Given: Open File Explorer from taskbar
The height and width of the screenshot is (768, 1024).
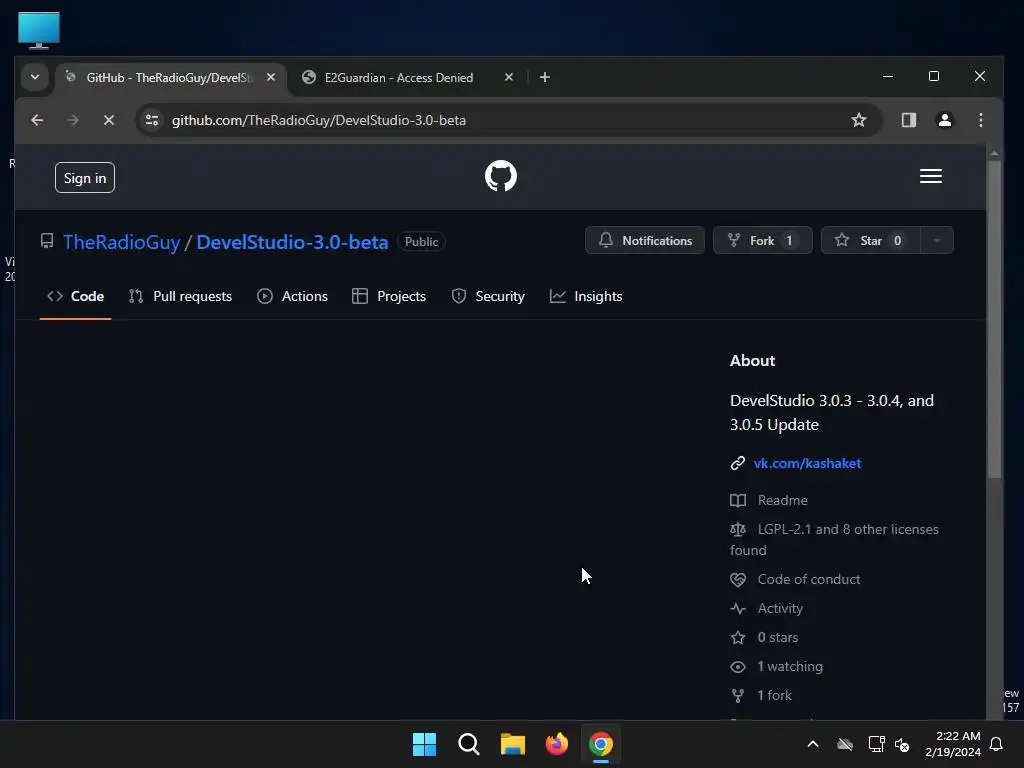Looking at the screenshot, I should (x=513, y=744).
